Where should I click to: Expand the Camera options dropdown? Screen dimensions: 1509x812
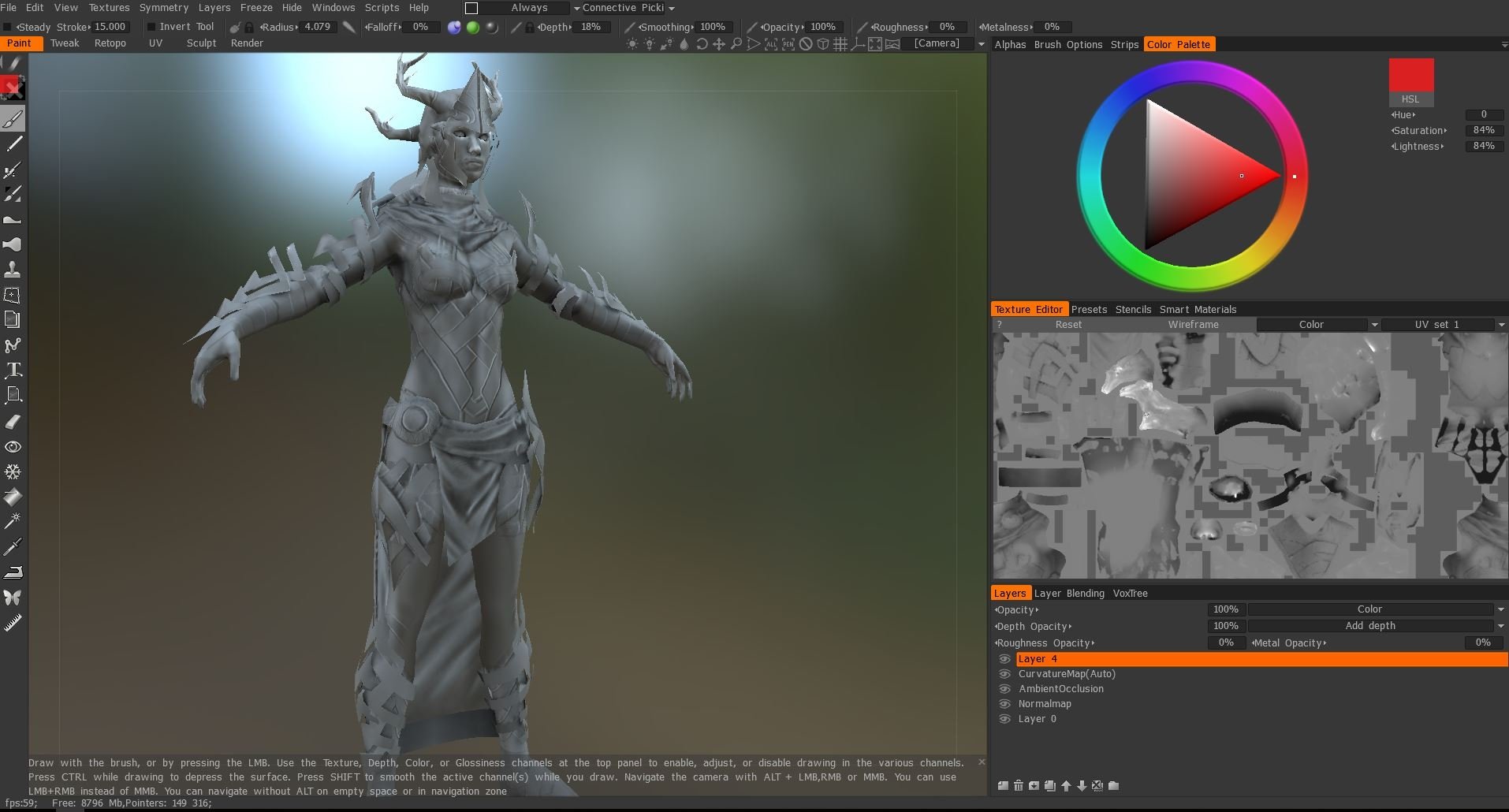[980, 43]
